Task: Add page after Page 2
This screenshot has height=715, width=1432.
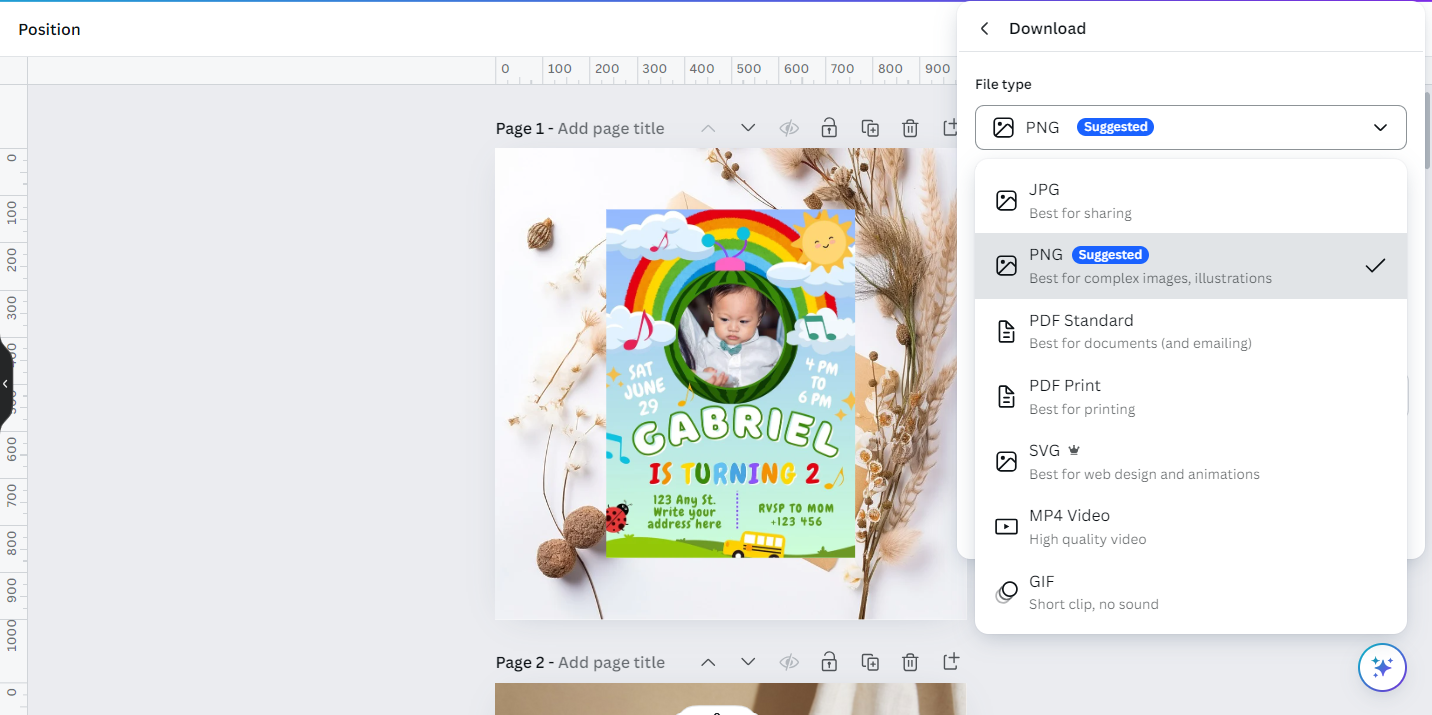Action: click(950, 662)
